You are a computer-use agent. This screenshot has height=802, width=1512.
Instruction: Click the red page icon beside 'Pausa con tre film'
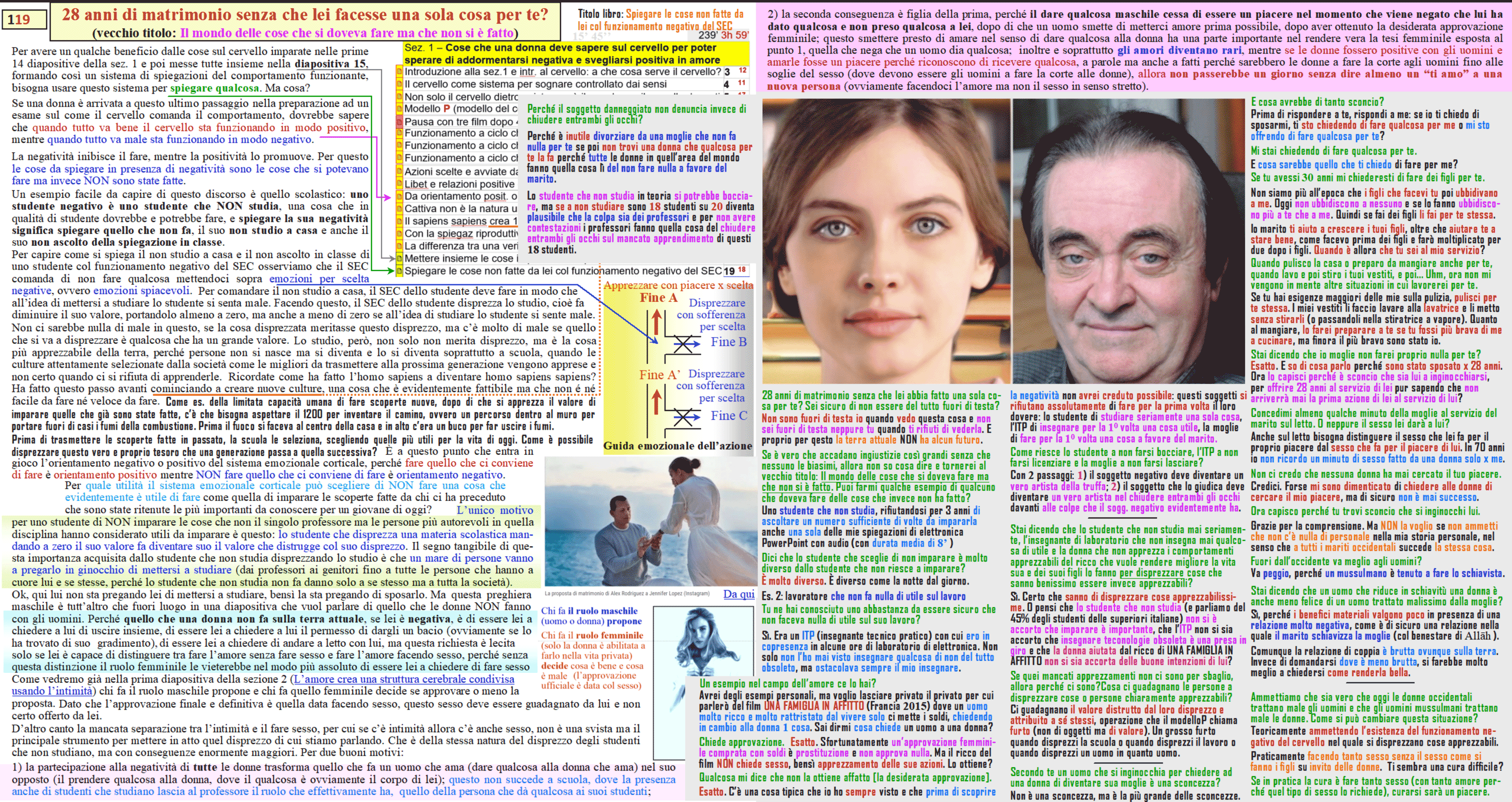[x=400, y=122]
